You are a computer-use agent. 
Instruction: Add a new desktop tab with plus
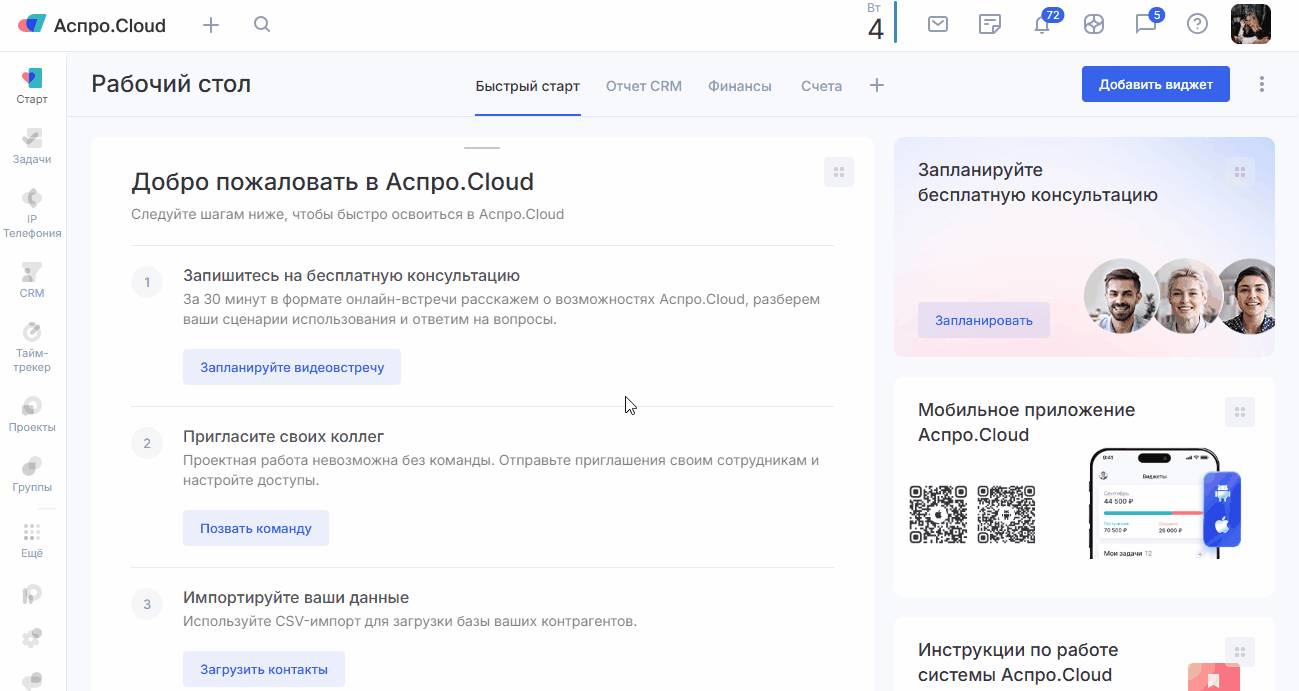(877, 86)
